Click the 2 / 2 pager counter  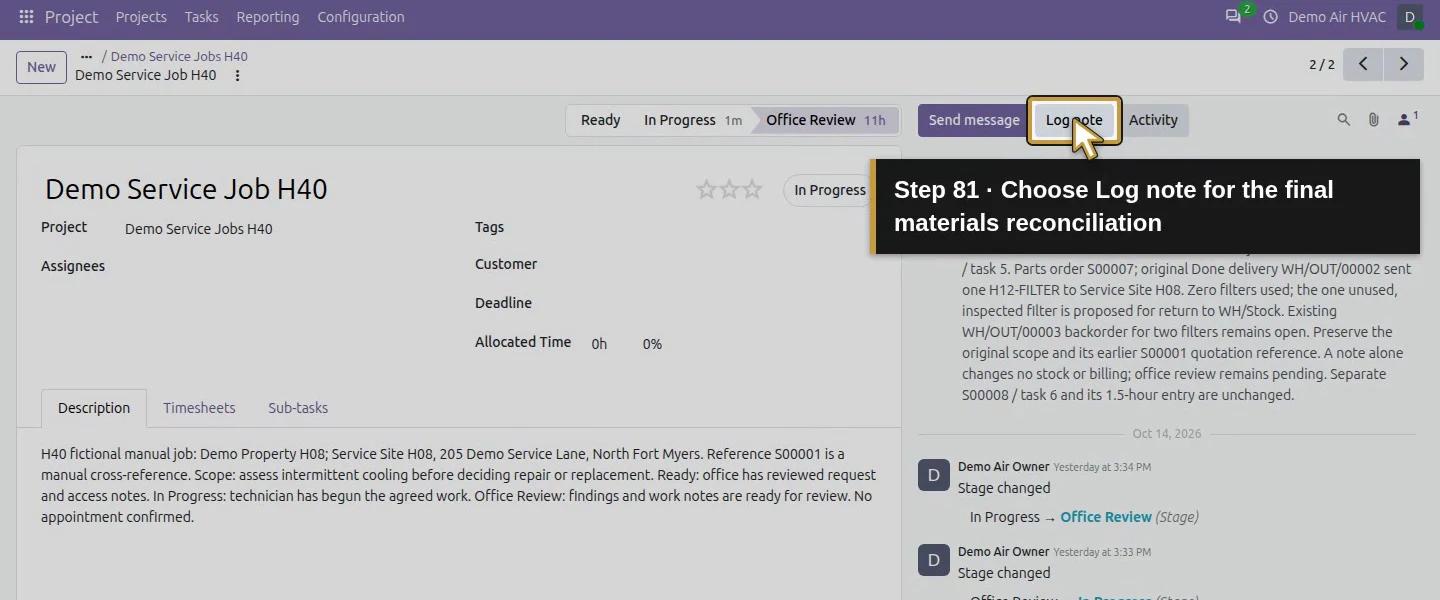pos(1321,65)
